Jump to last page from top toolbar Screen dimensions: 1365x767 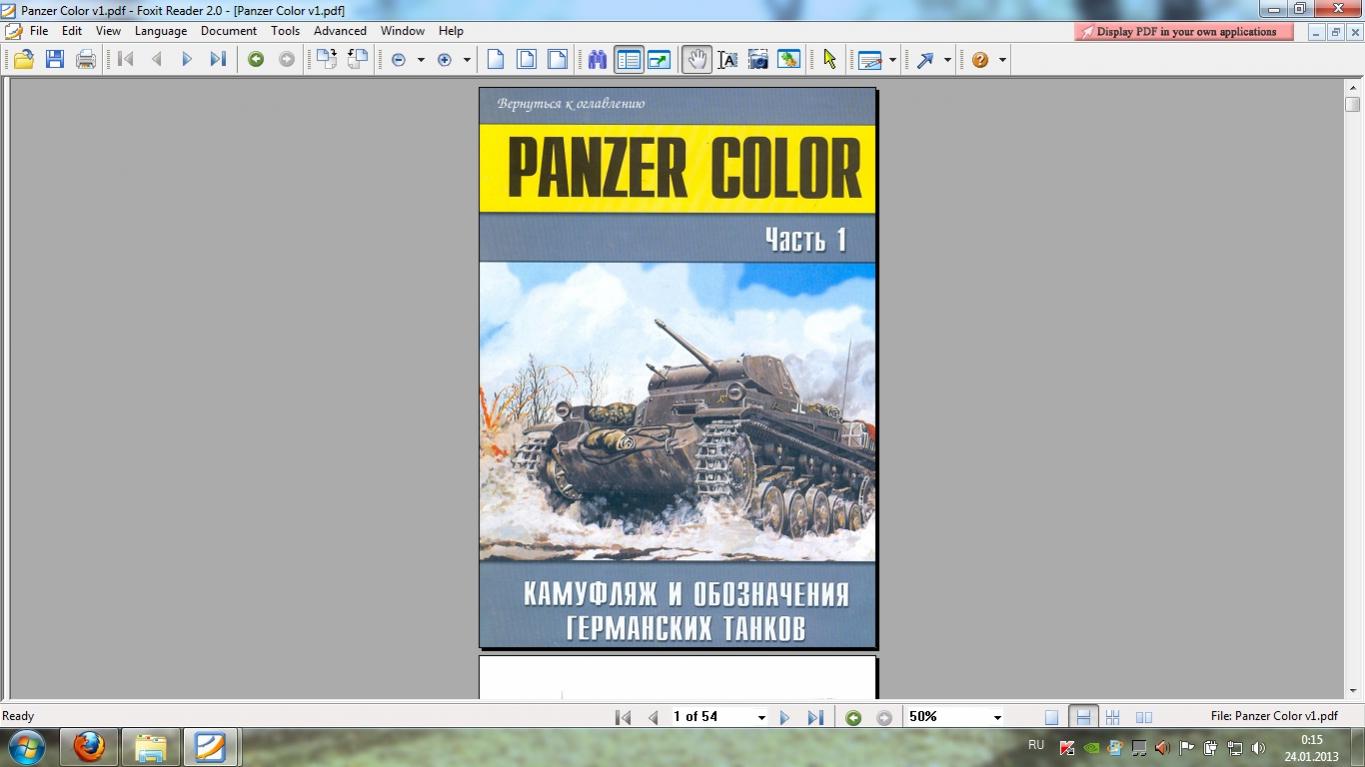pyautogui.click(x=218, y=60)
